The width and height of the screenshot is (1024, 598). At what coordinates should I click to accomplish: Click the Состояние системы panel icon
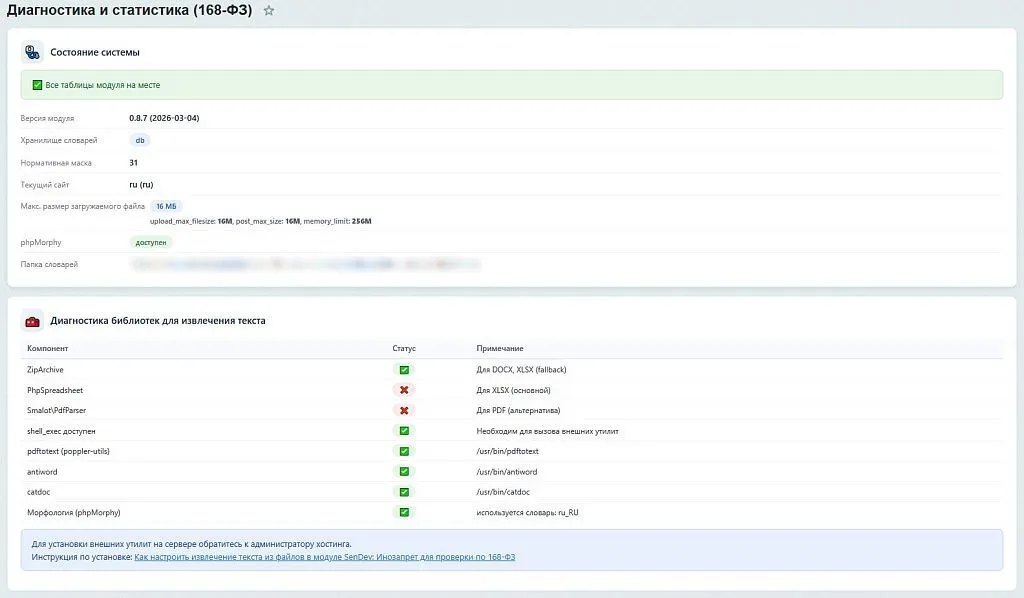30,51
